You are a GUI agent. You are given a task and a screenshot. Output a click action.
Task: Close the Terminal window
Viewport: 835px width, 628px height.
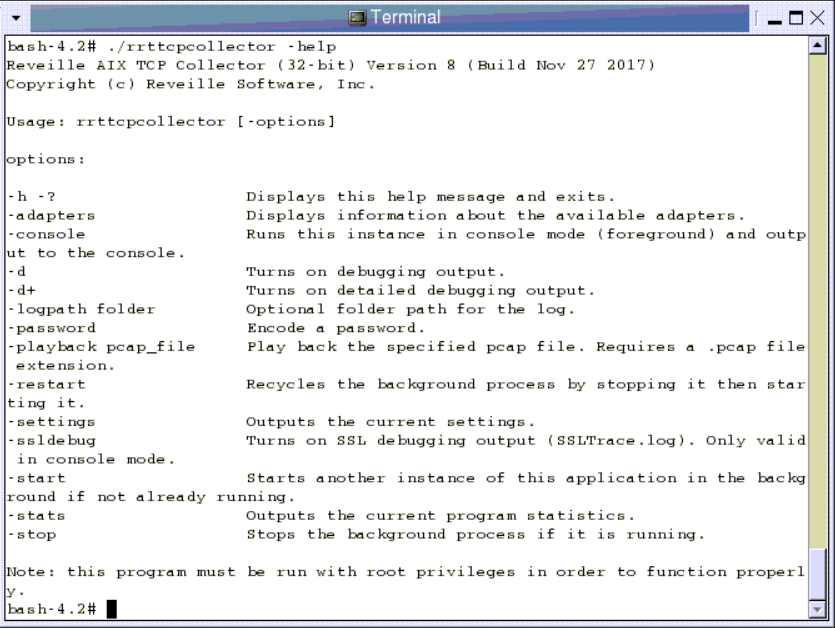(x=817, y=19)
